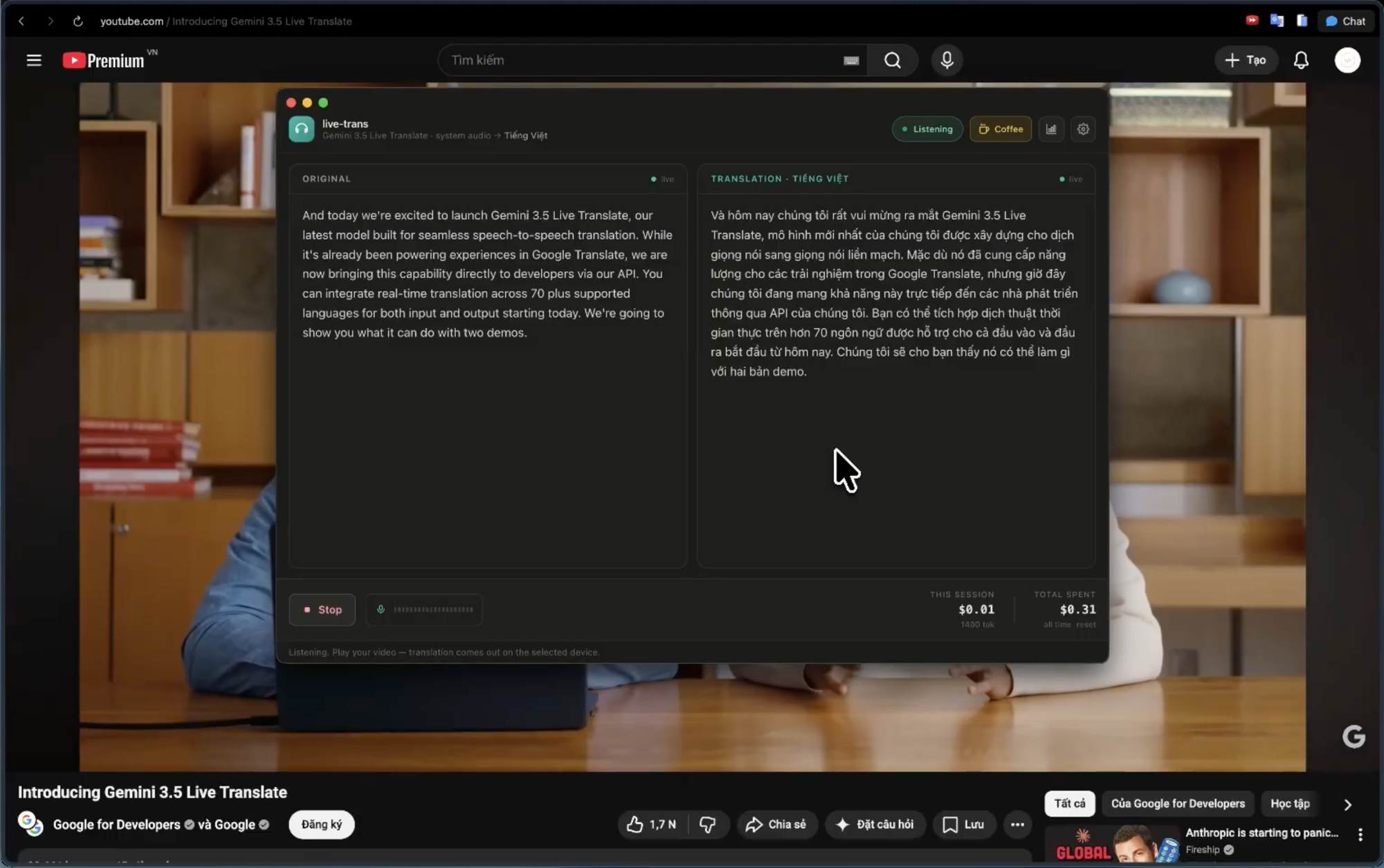This screenshot has width=1384, height=868.
Task: Click the browser address bar URL
Action: [226, 21]
